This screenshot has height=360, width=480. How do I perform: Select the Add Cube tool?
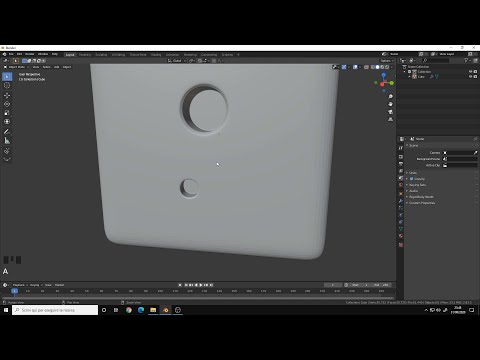(7, 151)
